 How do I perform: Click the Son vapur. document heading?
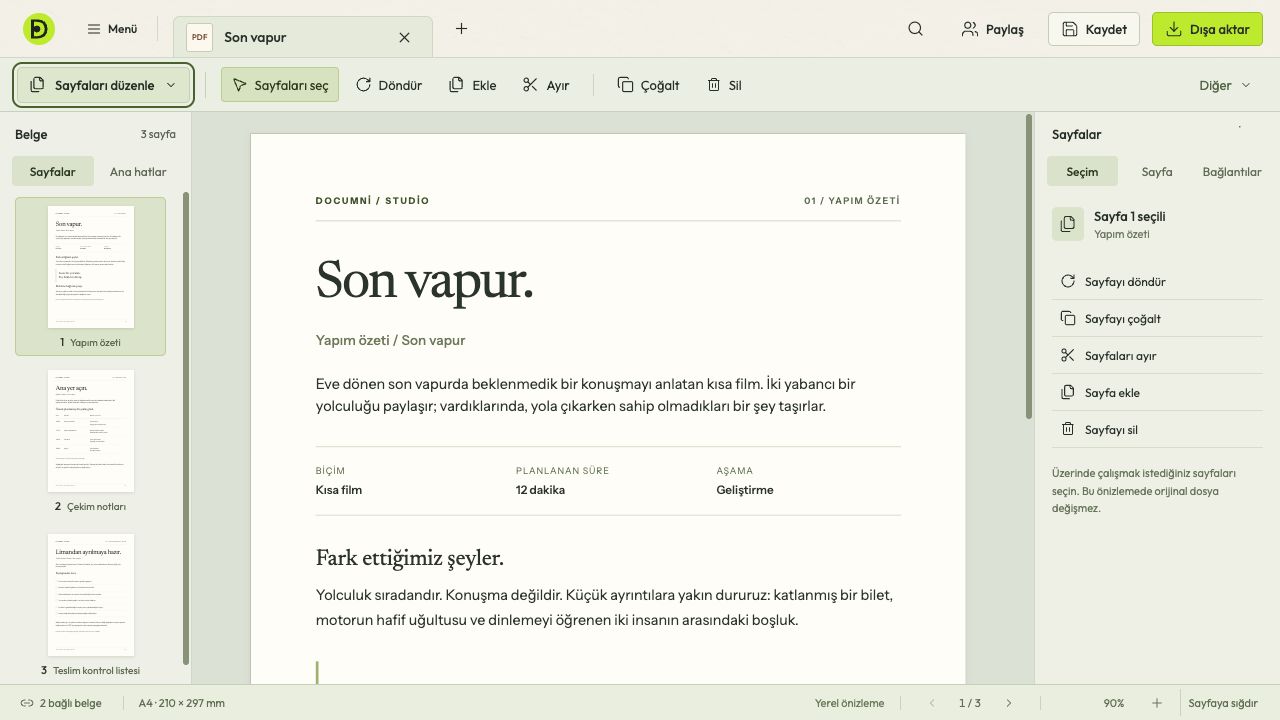tap(424, 279)
